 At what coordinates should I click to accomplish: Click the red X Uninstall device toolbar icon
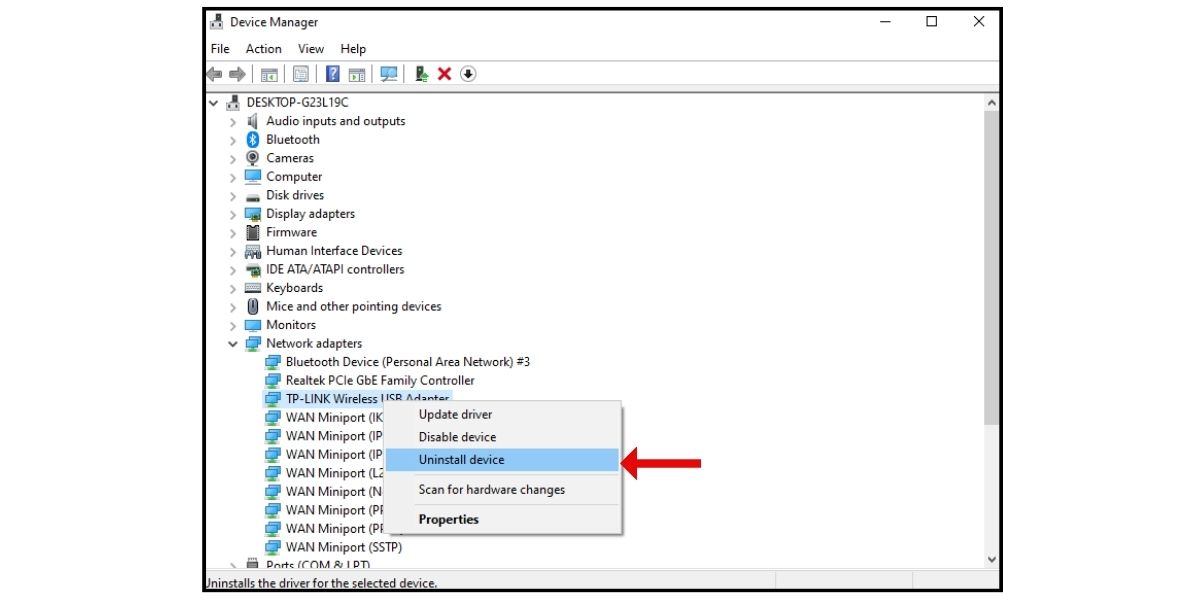pos(444,73)
